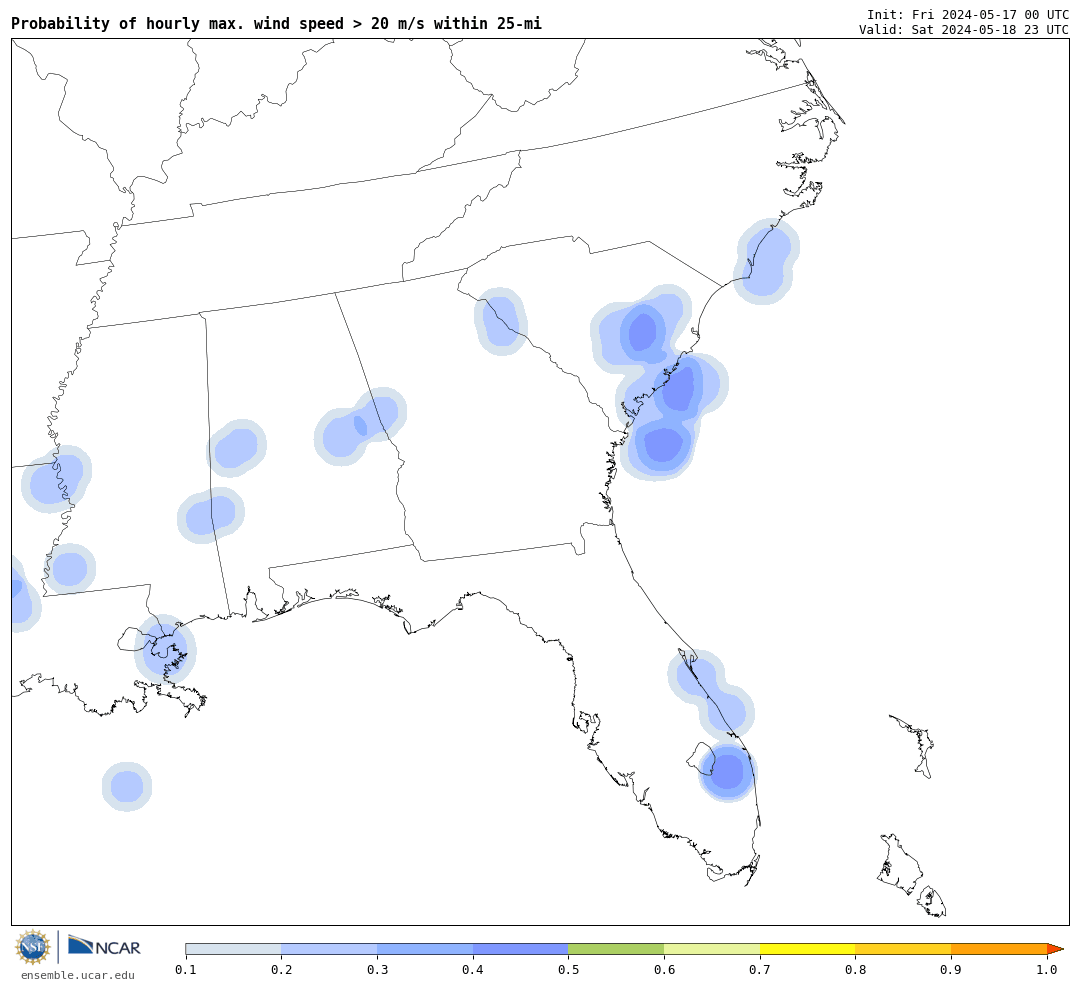This screenshot has height=988, width=1080.
Task: Click the 0.2–0.3 light blue colorbar segment
Action: 329,949
